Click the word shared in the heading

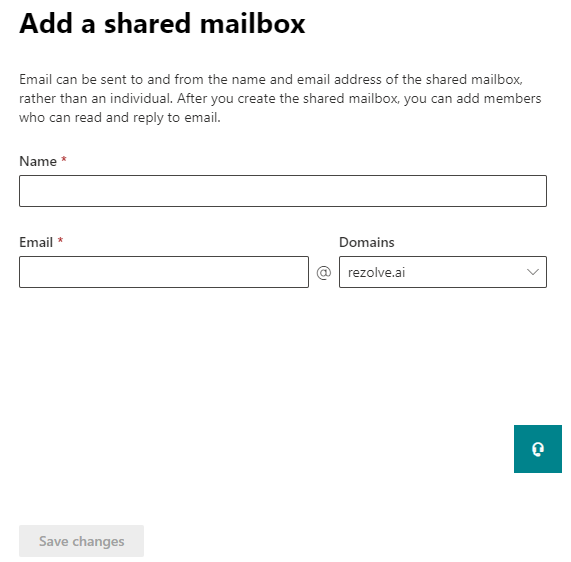click(147, 23)
